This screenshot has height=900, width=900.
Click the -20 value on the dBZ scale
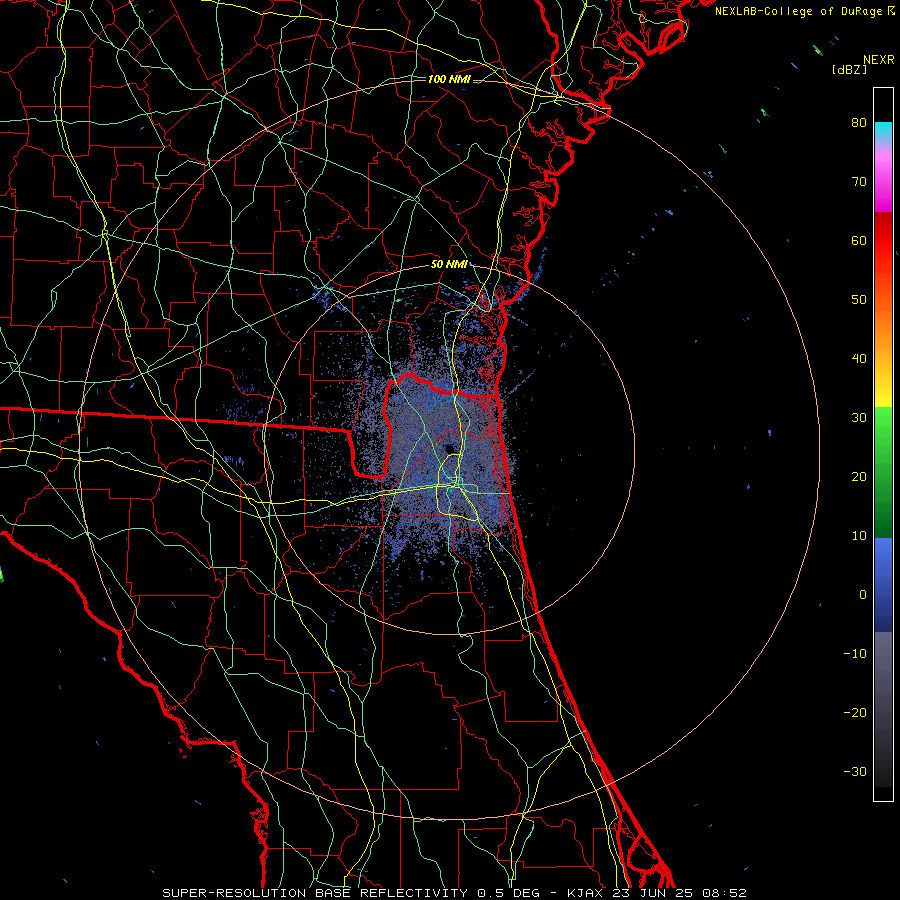coord(855,712)
